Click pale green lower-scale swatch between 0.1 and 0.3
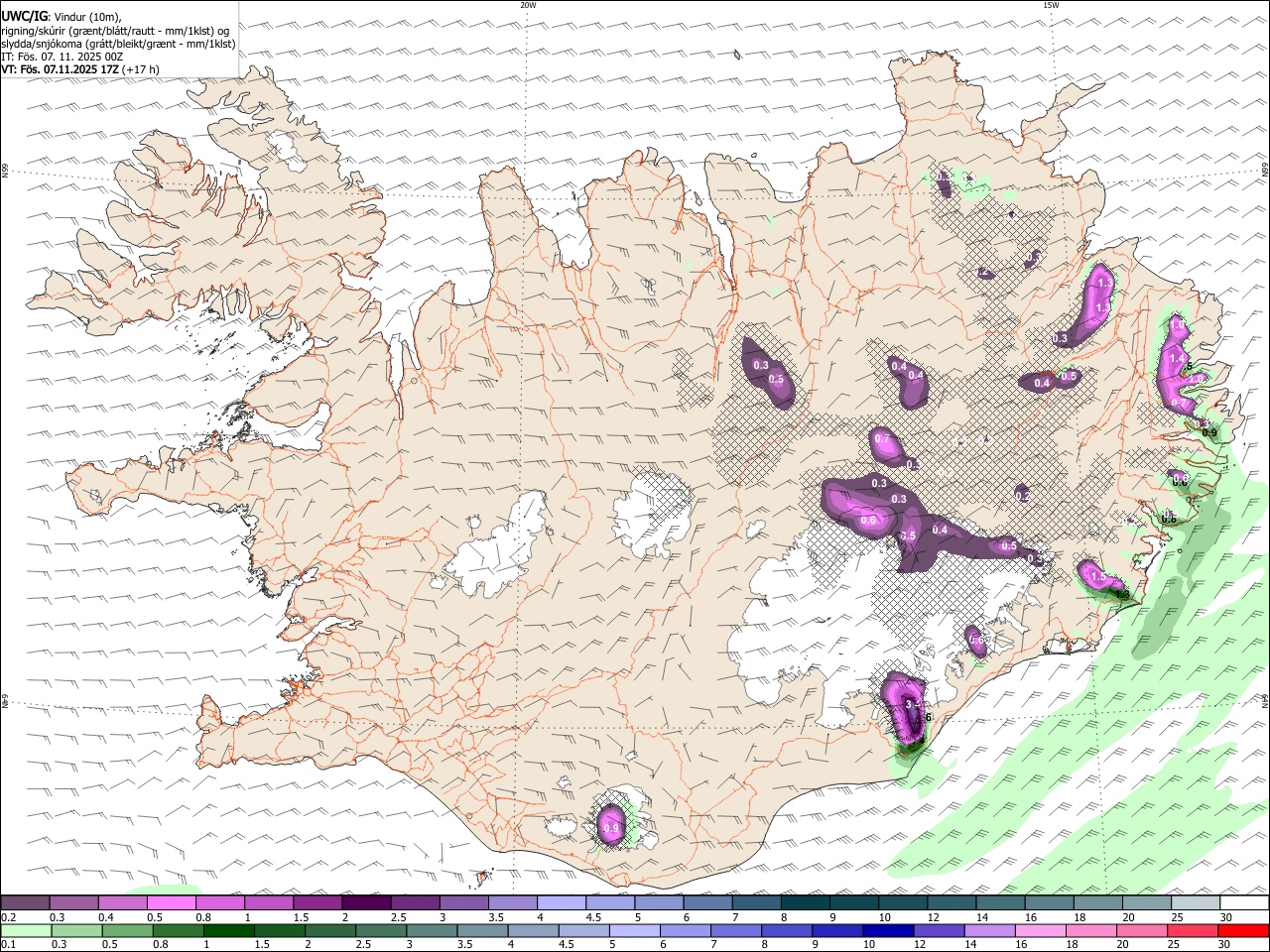The width and height of the screenshot is (1270, 952). click(x=26, y=931)
